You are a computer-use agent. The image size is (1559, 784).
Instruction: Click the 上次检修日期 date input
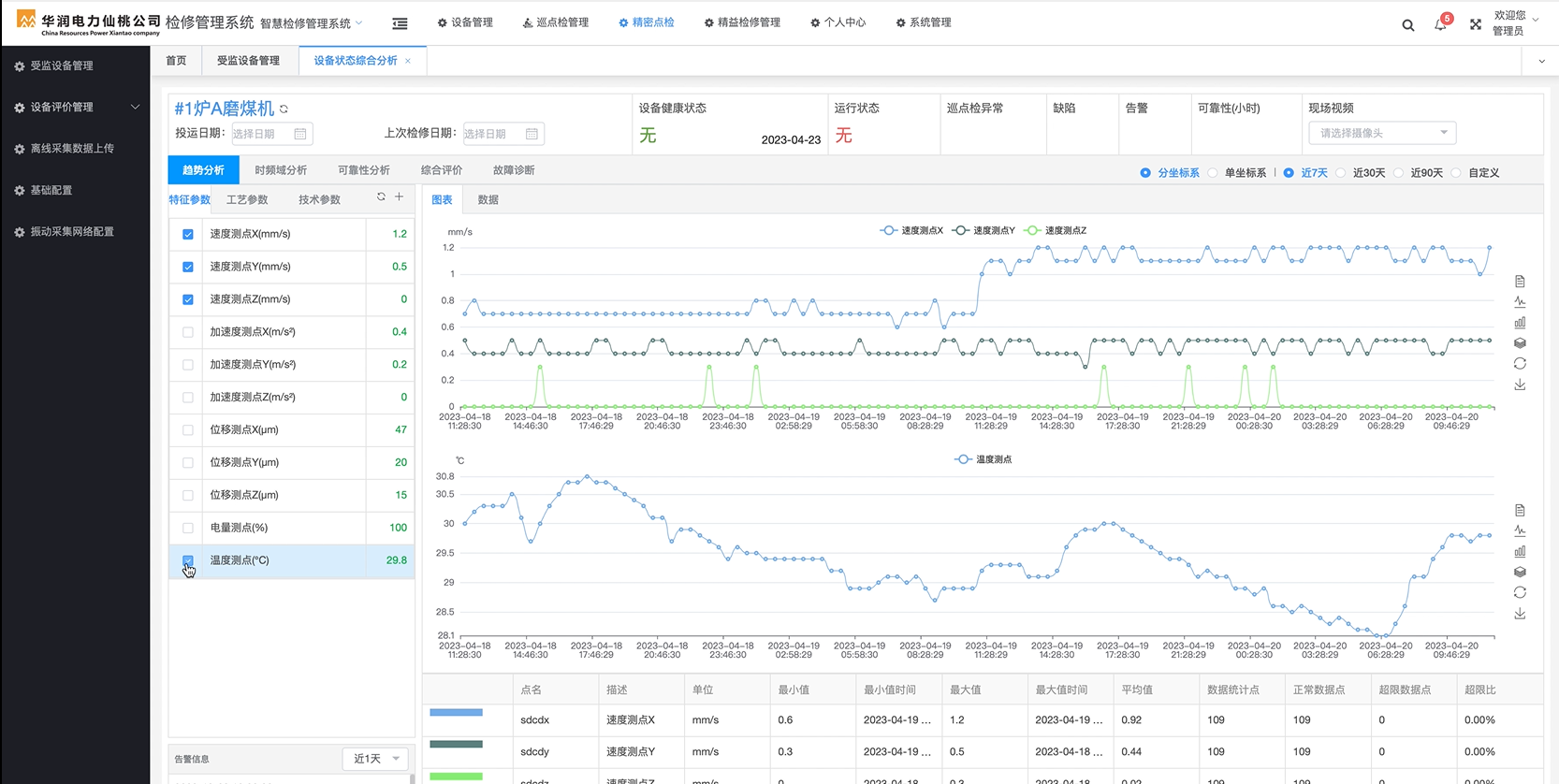503,134
